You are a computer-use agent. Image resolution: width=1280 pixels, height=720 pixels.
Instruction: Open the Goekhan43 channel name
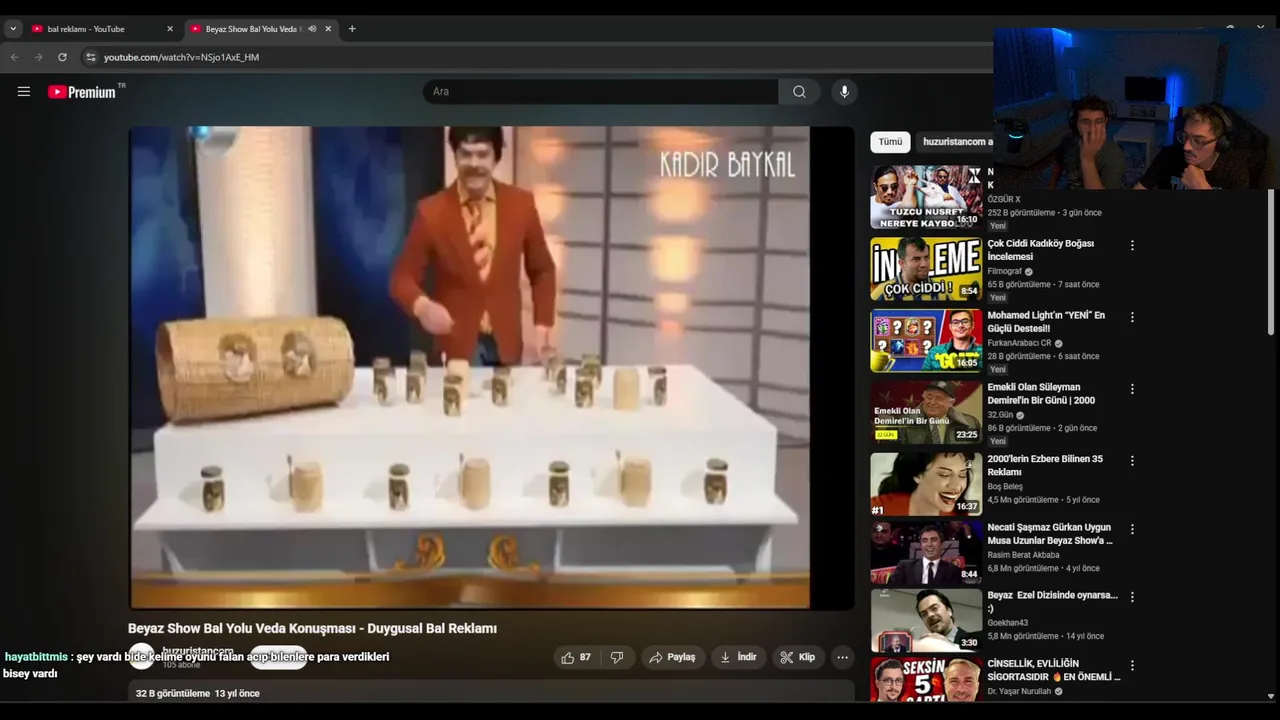coord(1007,623)
